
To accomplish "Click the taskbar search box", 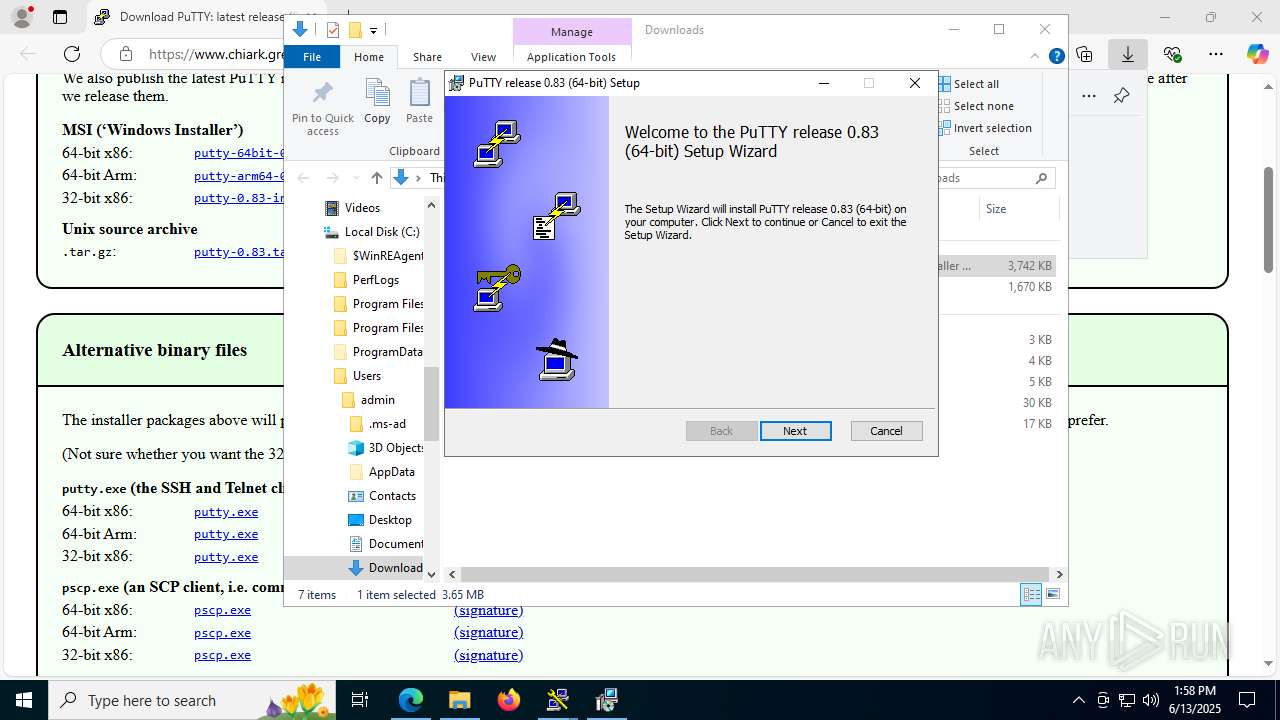I will (193, 700).
